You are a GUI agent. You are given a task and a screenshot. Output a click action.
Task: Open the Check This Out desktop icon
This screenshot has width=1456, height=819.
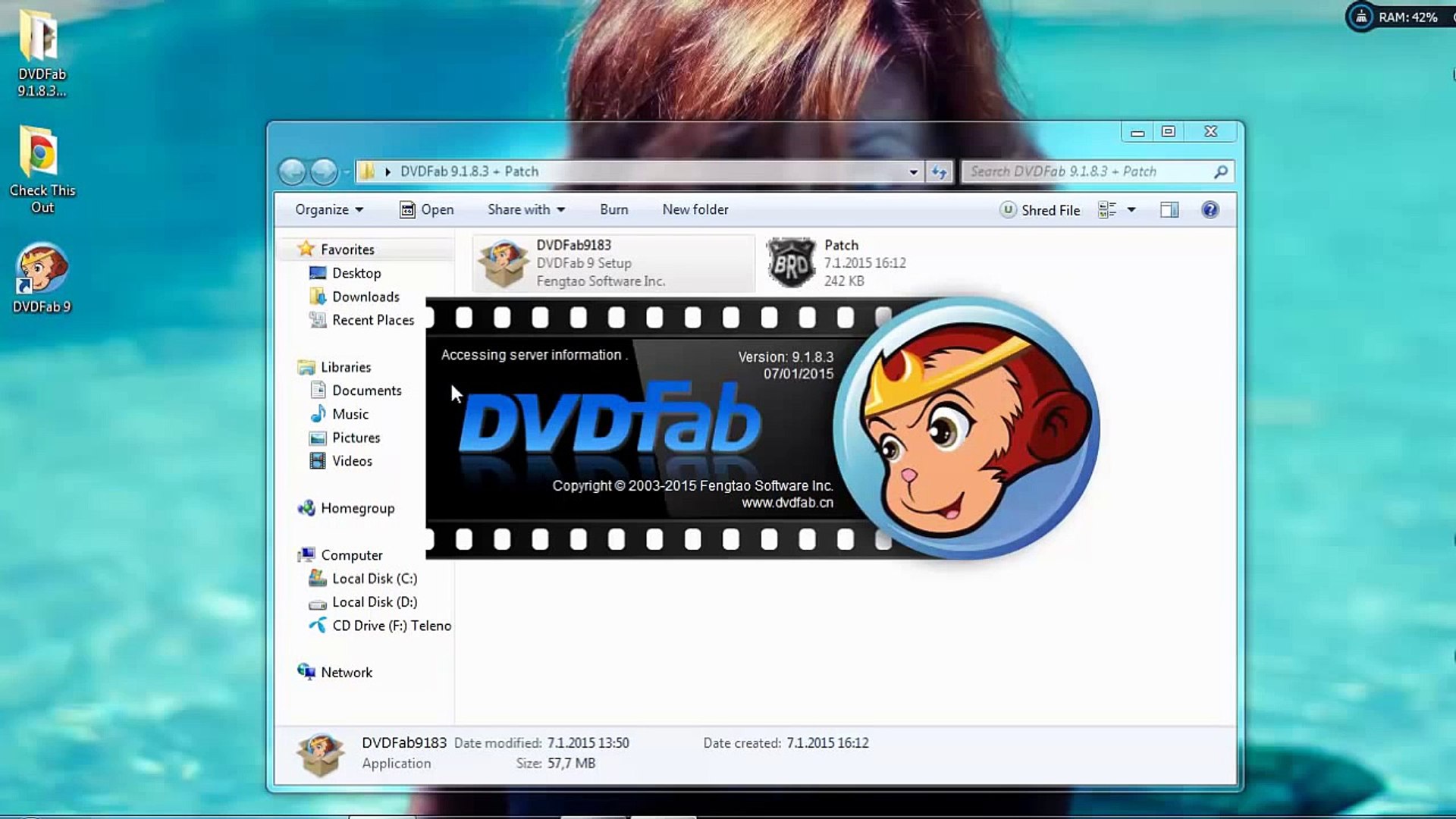42,170
